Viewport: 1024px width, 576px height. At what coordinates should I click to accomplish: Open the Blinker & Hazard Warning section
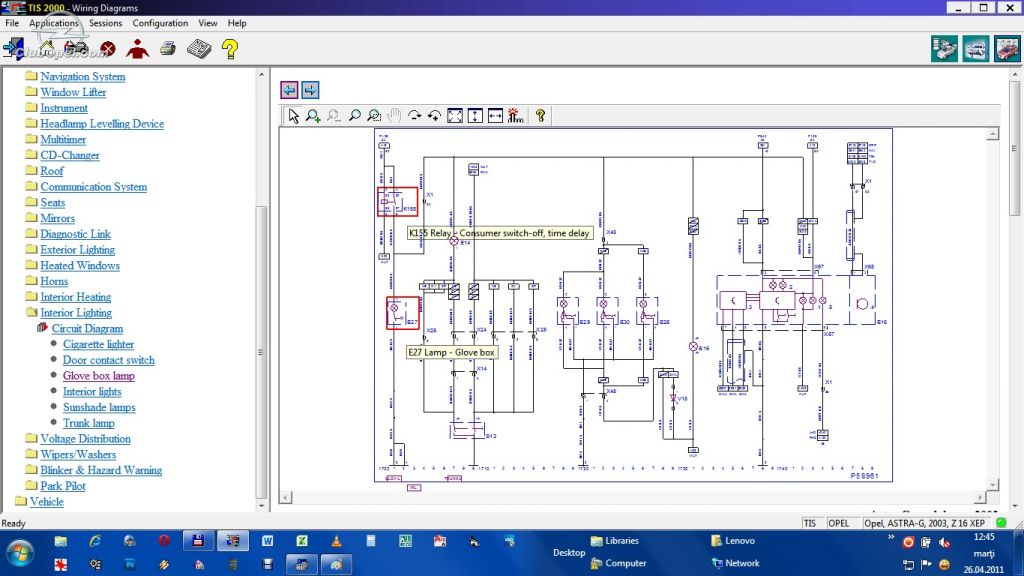pos(101,470)
